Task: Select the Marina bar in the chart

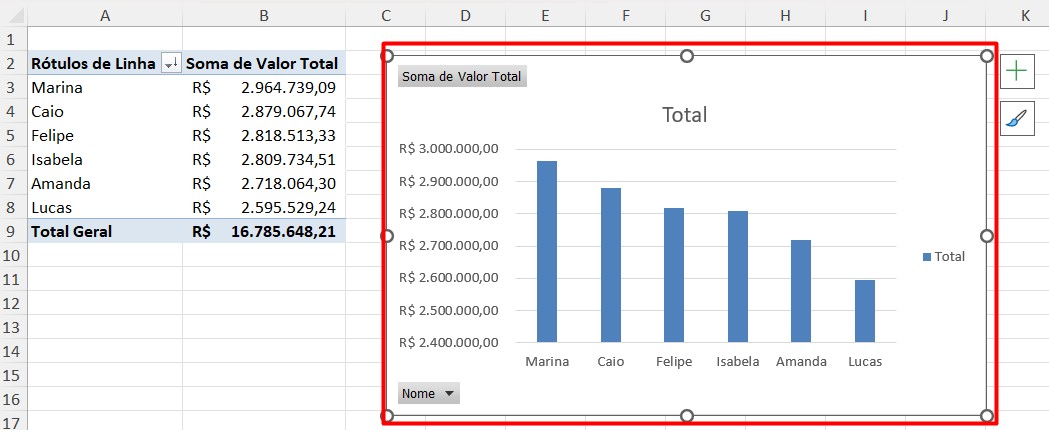Action: [547, 251]
